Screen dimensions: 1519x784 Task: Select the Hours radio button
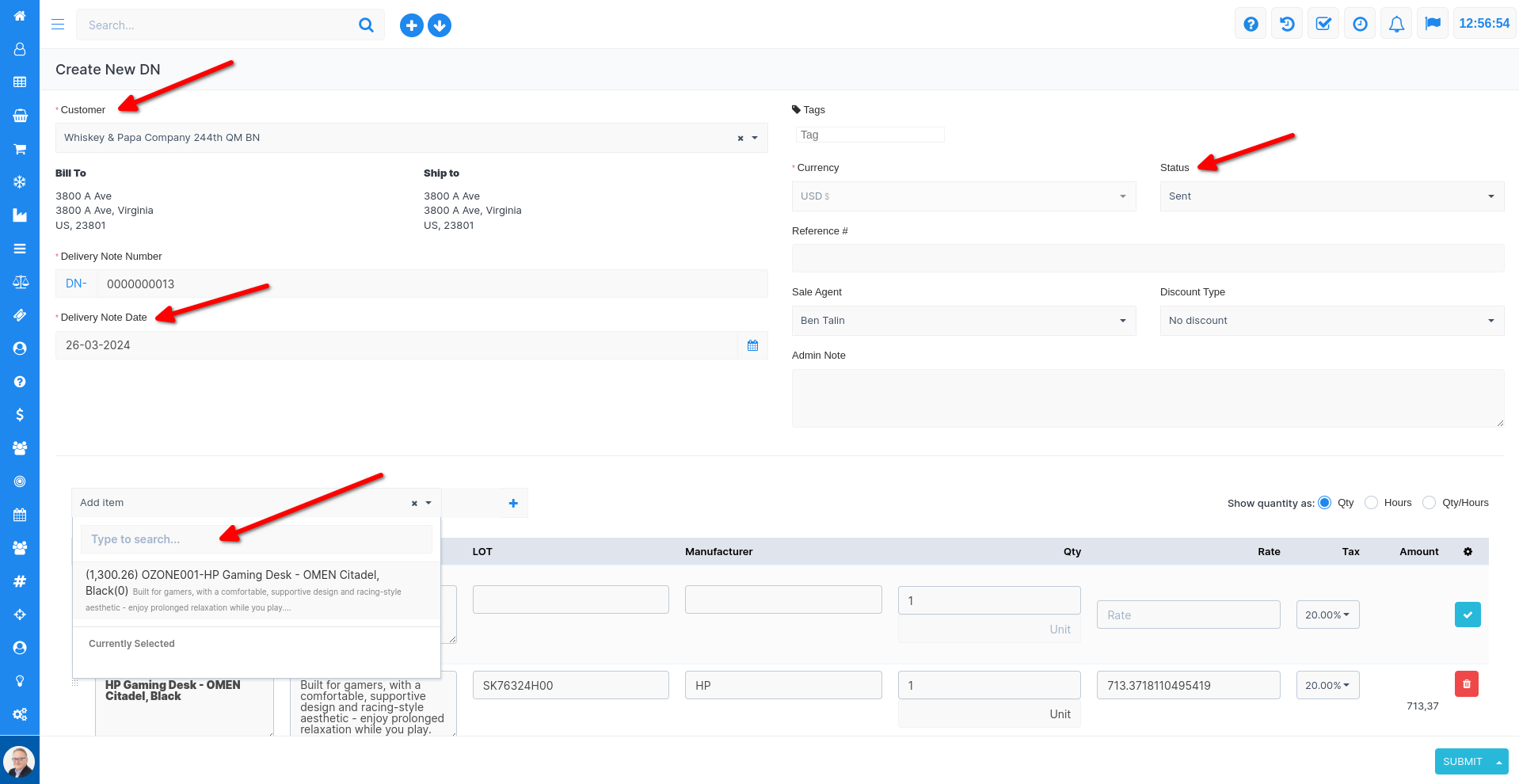1372,503
